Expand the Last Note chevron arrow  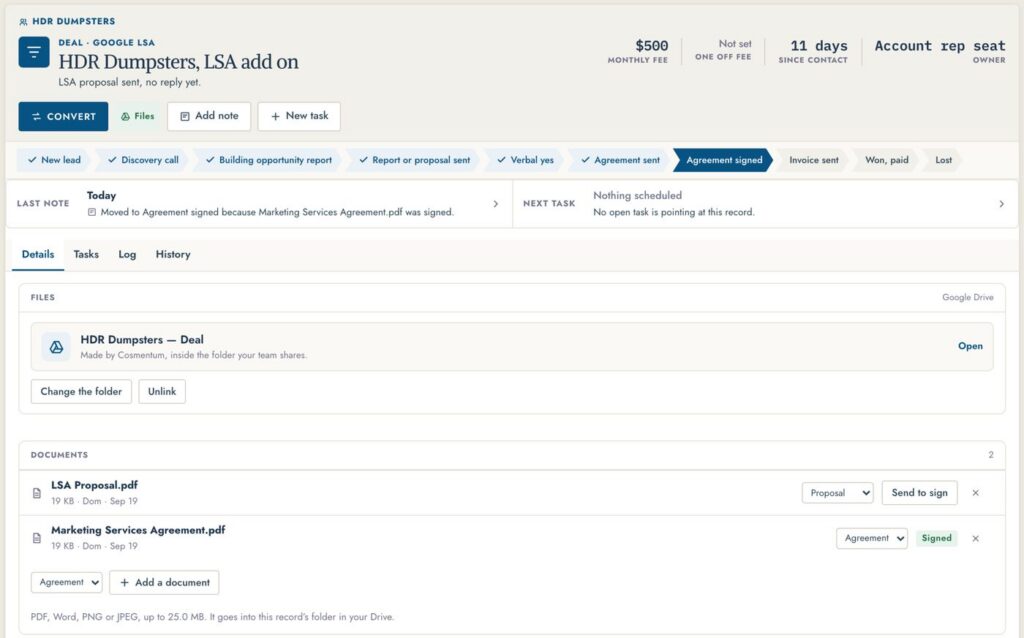(496, 204)
